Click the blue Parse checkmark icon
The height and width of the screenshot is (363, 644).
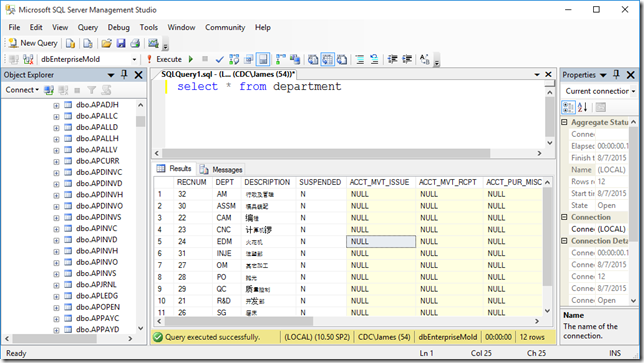(220, 60)
